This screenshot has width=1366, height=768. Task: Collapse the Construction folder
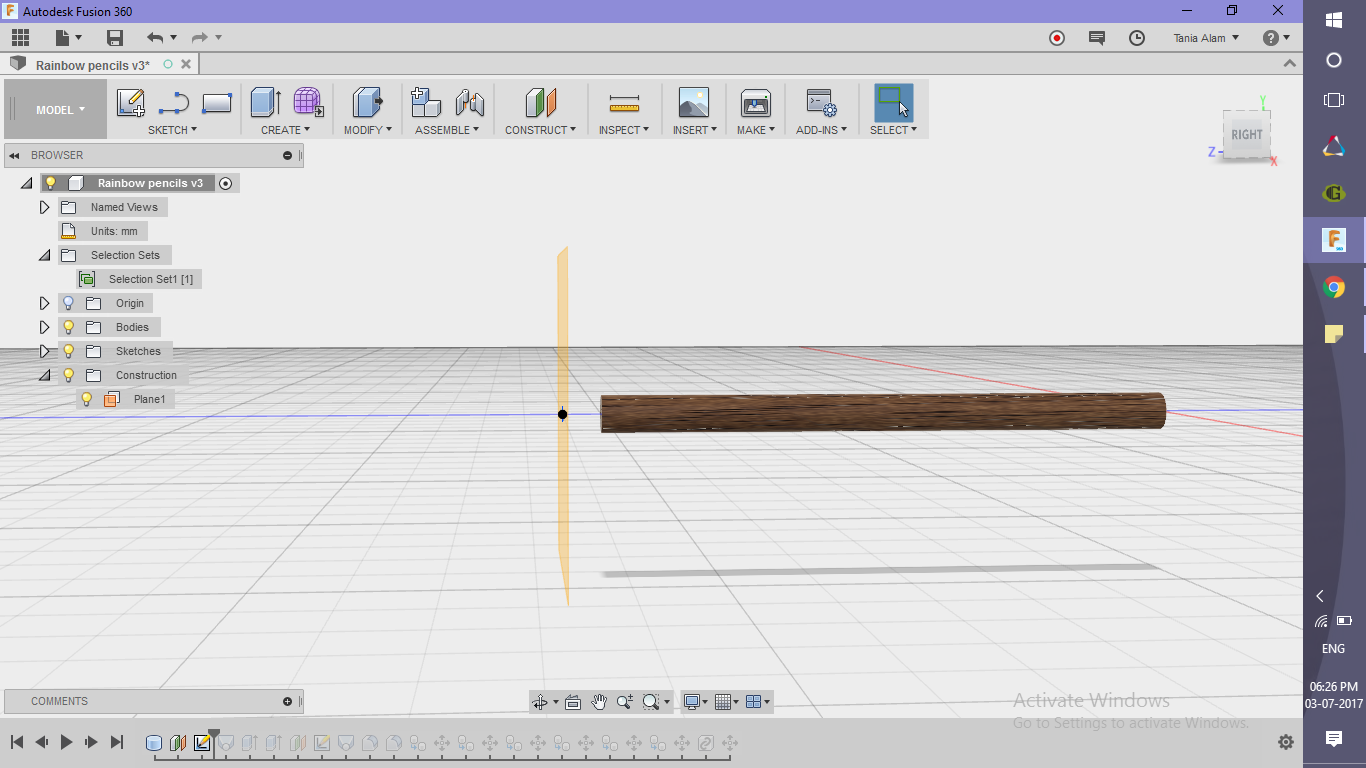pyautogui.click(x=44, y=375)
